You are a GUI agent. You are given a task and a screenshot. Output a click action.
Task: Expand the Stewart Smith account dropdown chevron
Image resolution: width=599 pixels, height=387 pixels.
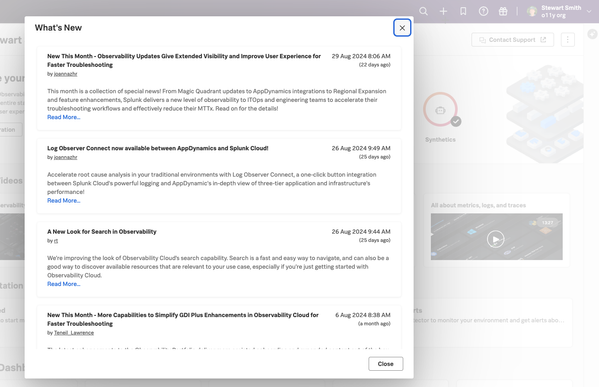coord(589,11)
